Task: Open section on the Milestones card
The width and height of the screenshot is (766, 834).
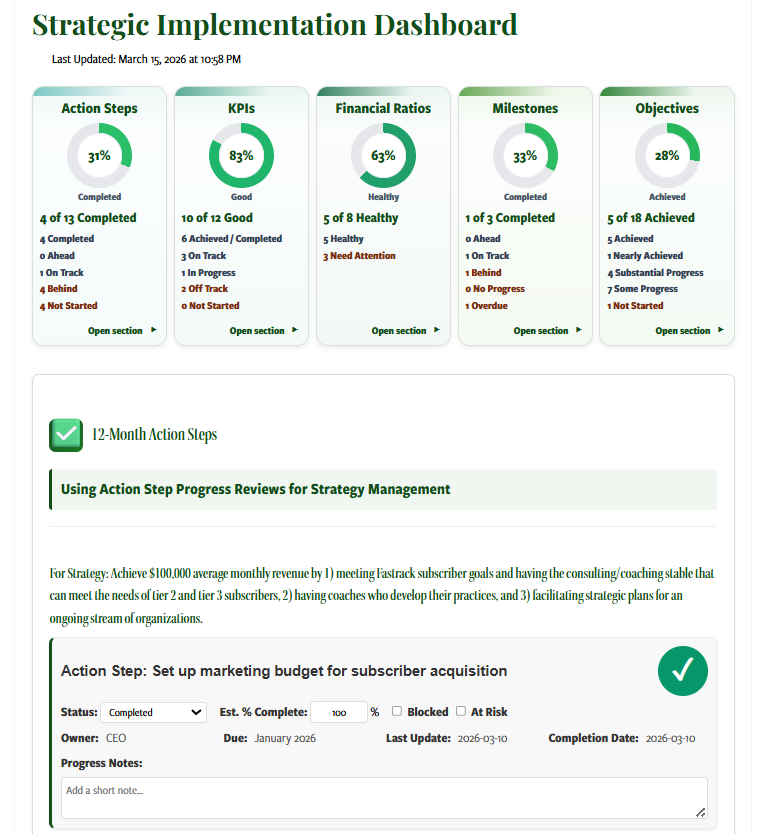Action: tap(548, 331)
